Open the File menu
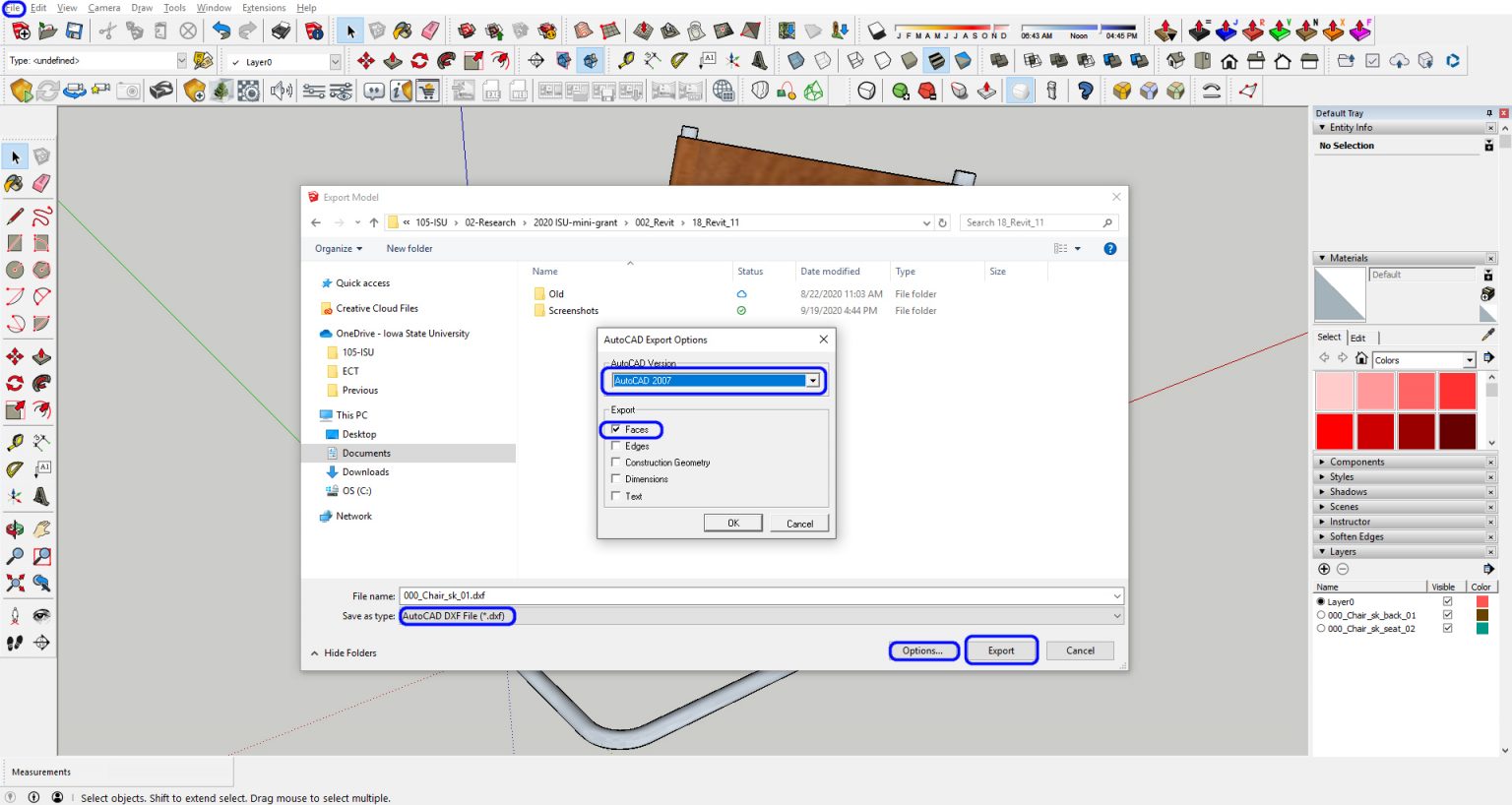 12,8
